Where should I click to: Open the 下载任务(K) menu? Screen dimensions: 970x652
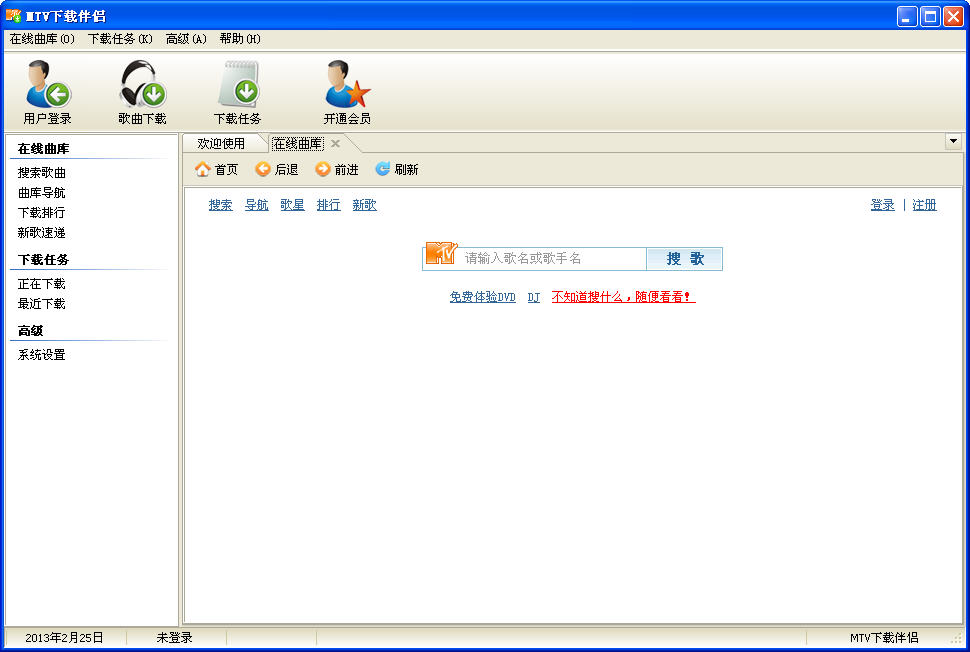[120, 39]
